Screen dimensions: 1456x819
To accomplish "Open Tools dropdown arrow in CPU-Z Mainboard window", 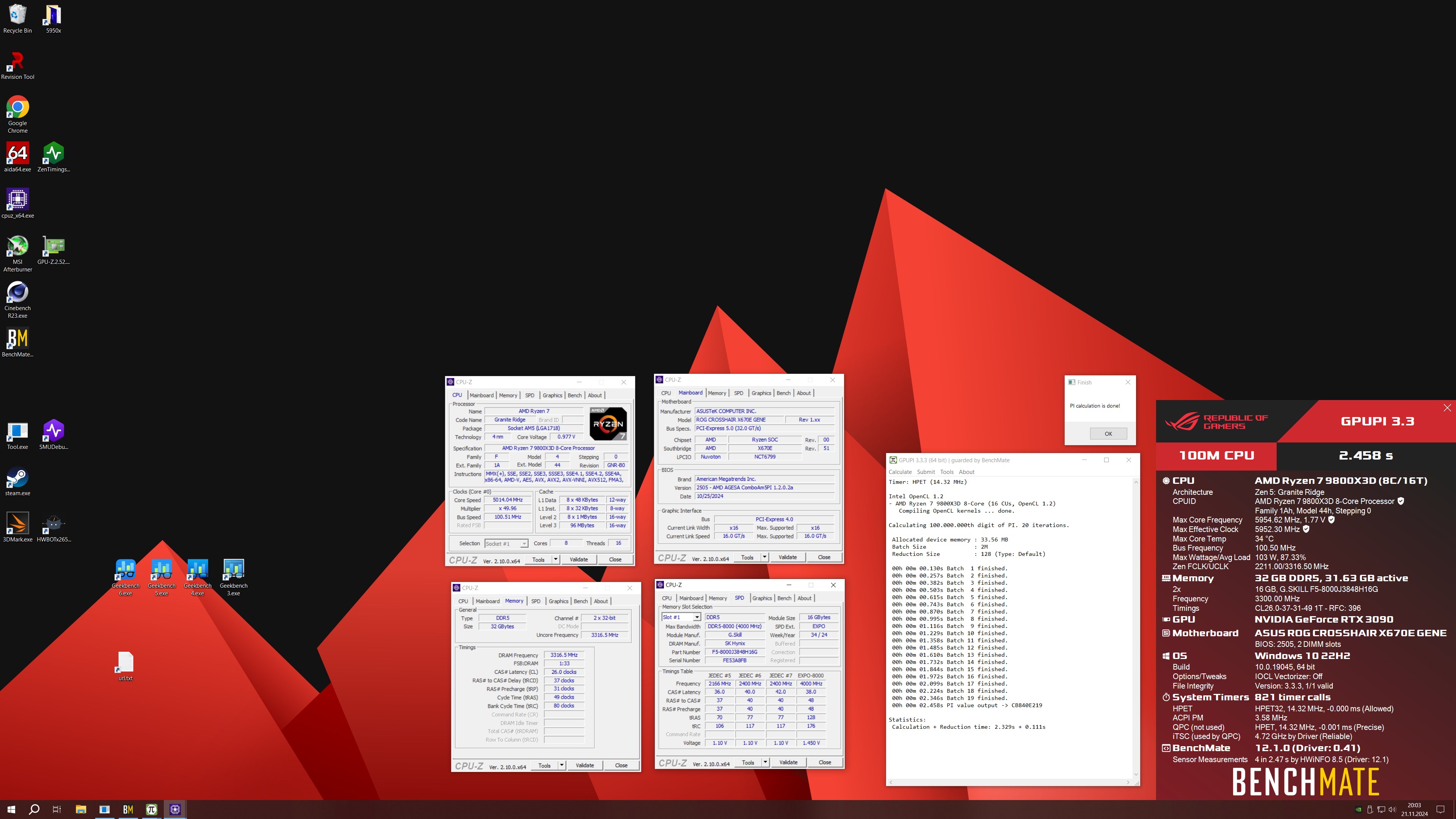I will pos(765,557).
